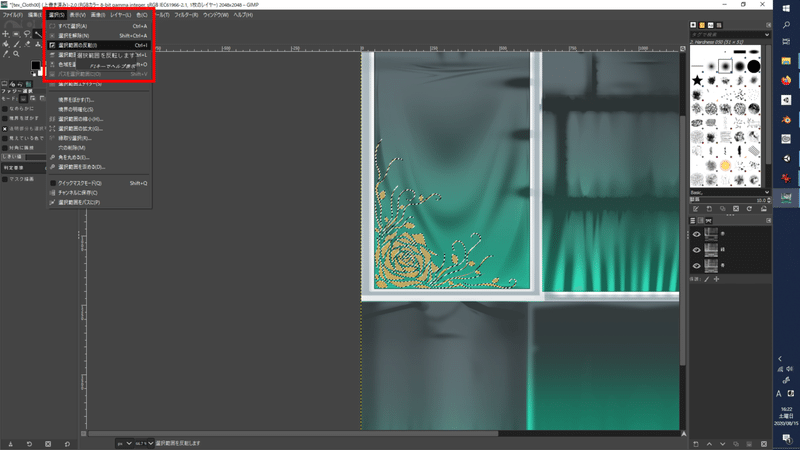Select the Eraser tool
800x450 pixels.
[x=27, y=44]
